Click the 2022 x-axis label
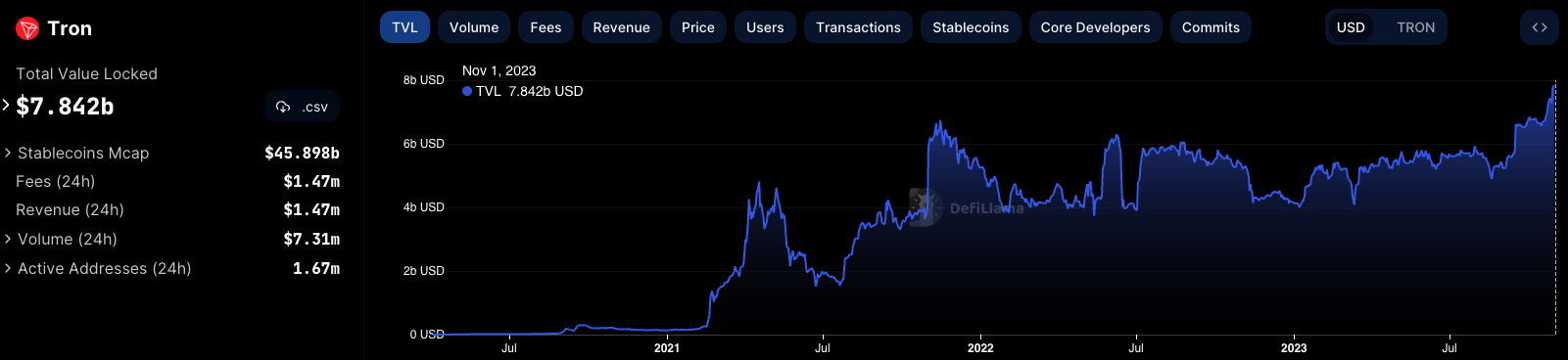1568x360 pixels. coord(980,347)
